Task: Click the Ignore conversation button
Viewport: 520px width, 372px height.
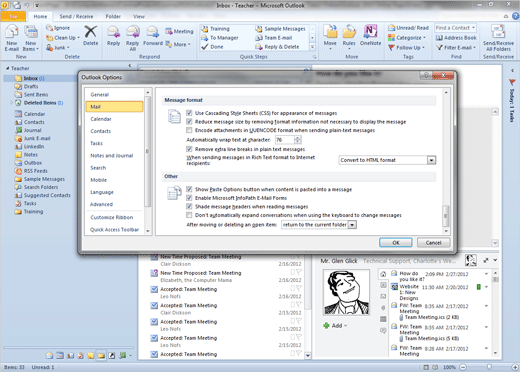Action: point(58,28)
